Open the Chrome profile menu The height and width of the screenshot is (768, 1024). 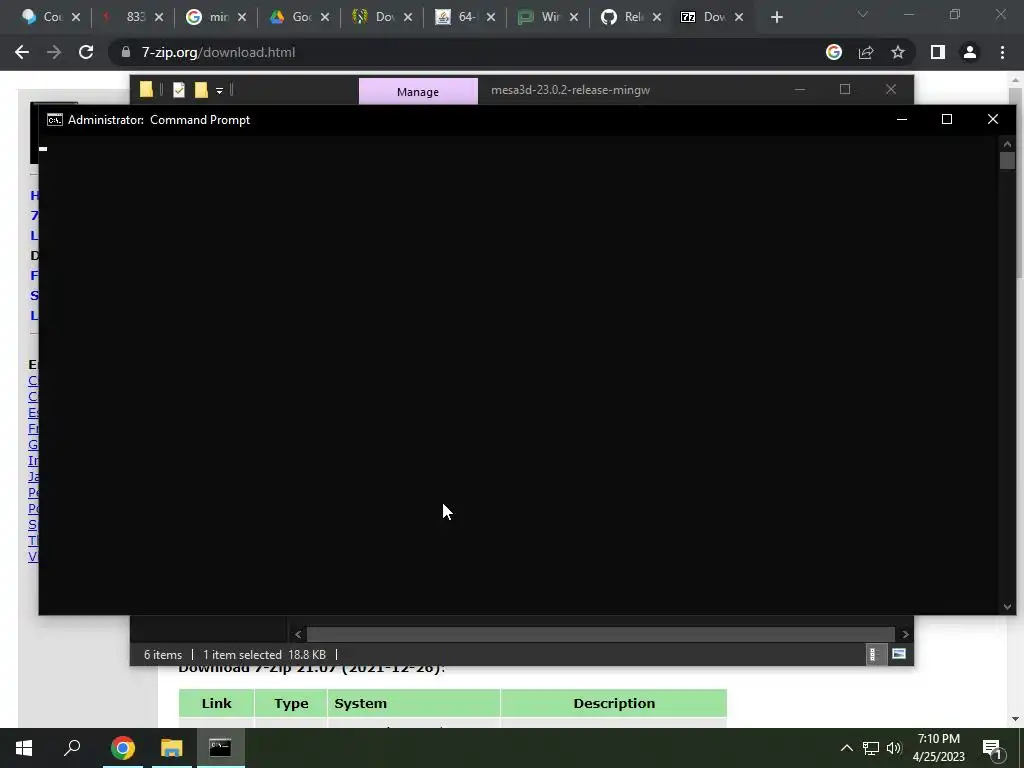pos(970,52)
